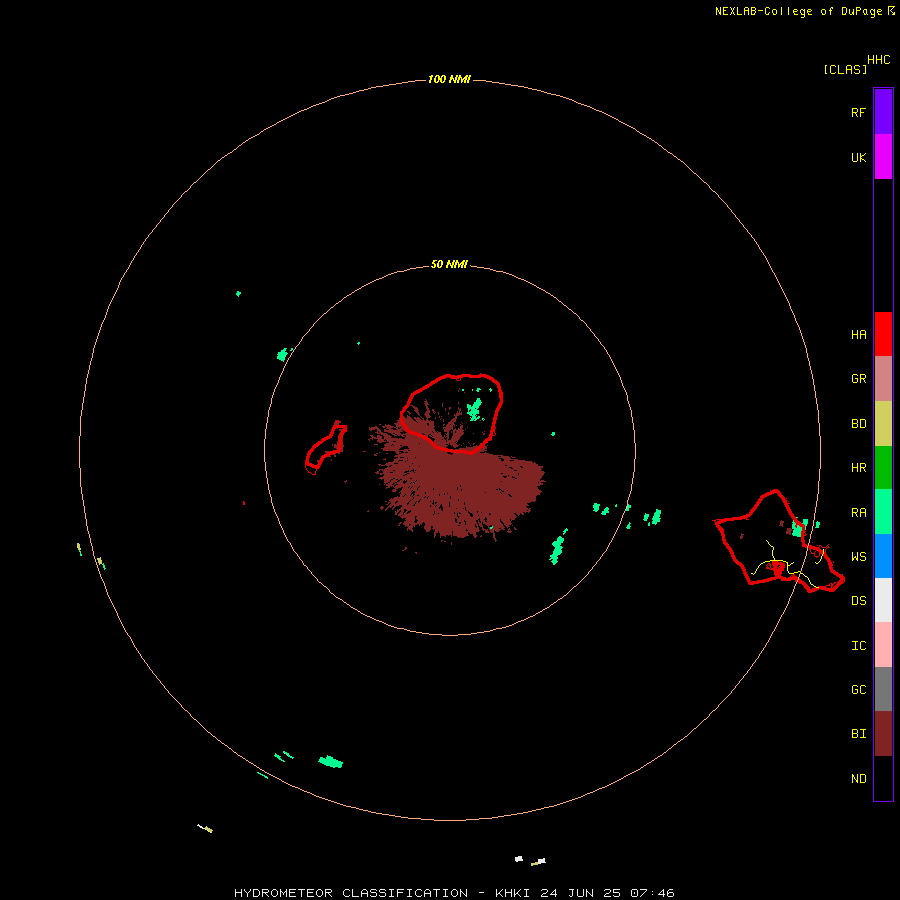Click the 'KHKI' radar site identifier

click(x=514, y=893)
